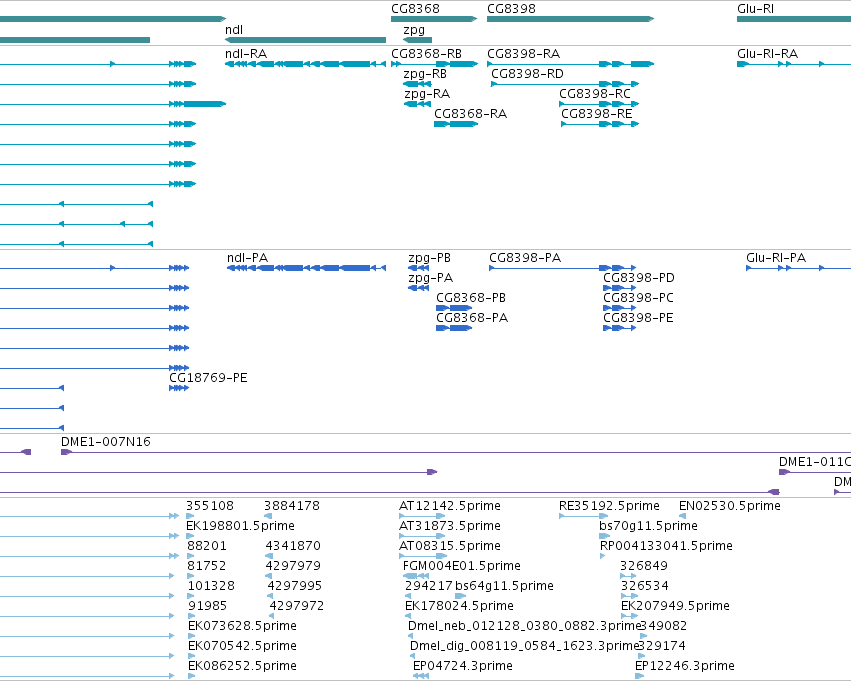The width and height of the screenshot is (851, 681).
Task: Click the bs64g11.5prime EST label
Action: pyautogui.click(x=504, y=586)
